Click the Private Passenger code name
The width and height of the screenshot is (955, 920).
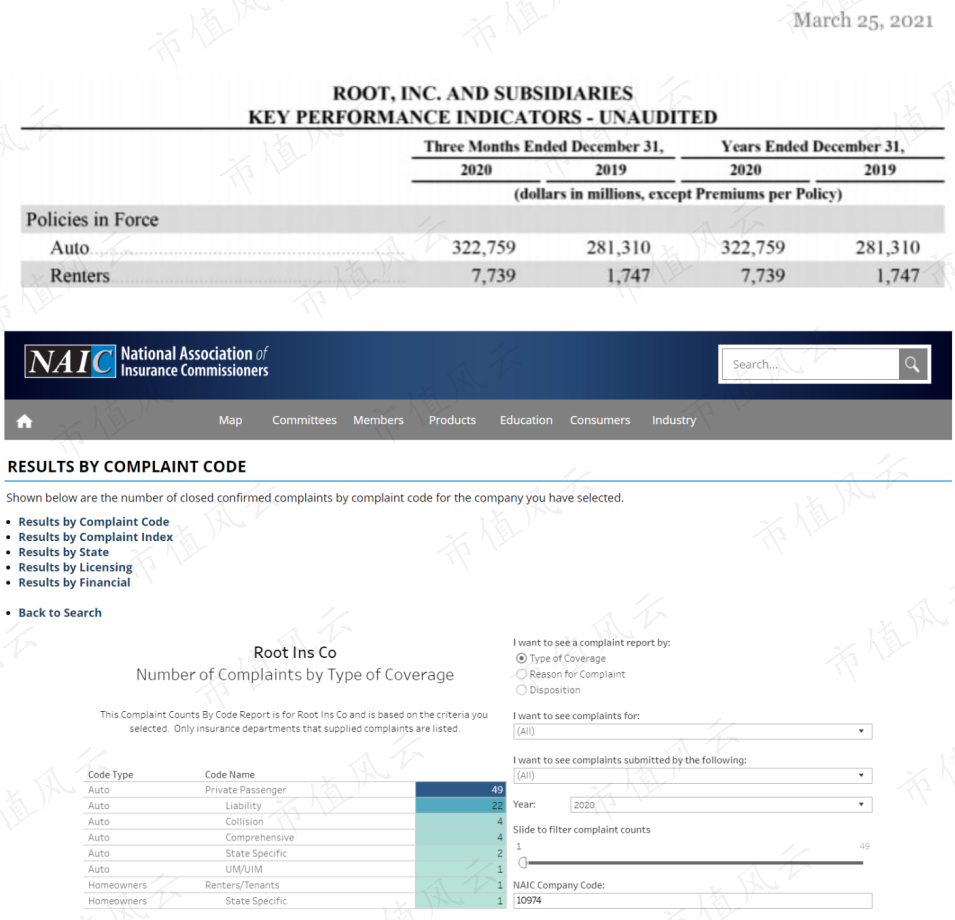click(x=245, y=790)
